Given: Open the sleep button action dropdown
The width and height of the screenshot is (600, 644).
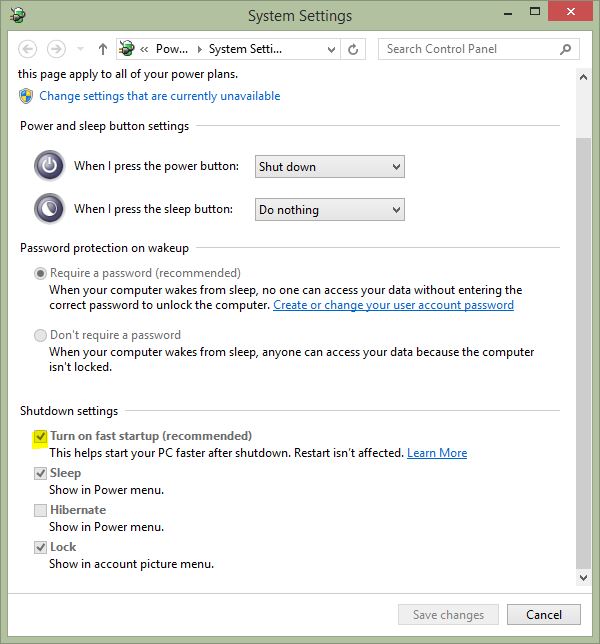Looking at the screenshot, I should [x=329, y=210].
